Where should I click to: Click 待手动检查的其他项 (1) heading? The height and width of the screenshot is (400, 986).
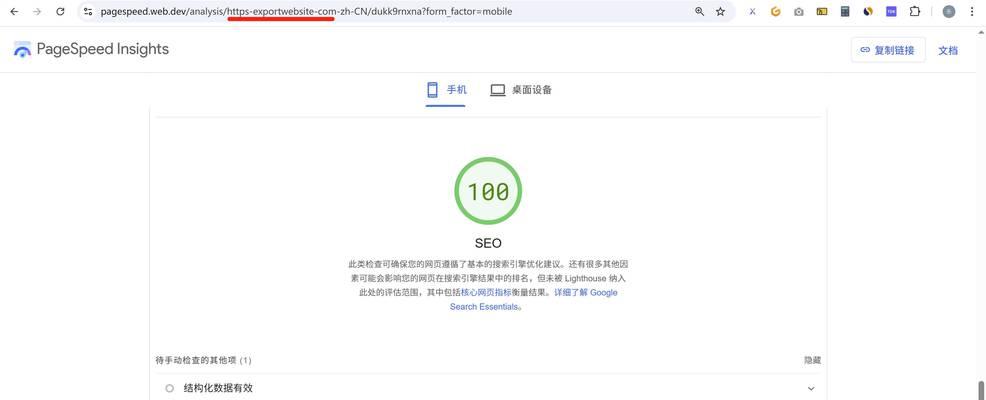click(203, 360)
